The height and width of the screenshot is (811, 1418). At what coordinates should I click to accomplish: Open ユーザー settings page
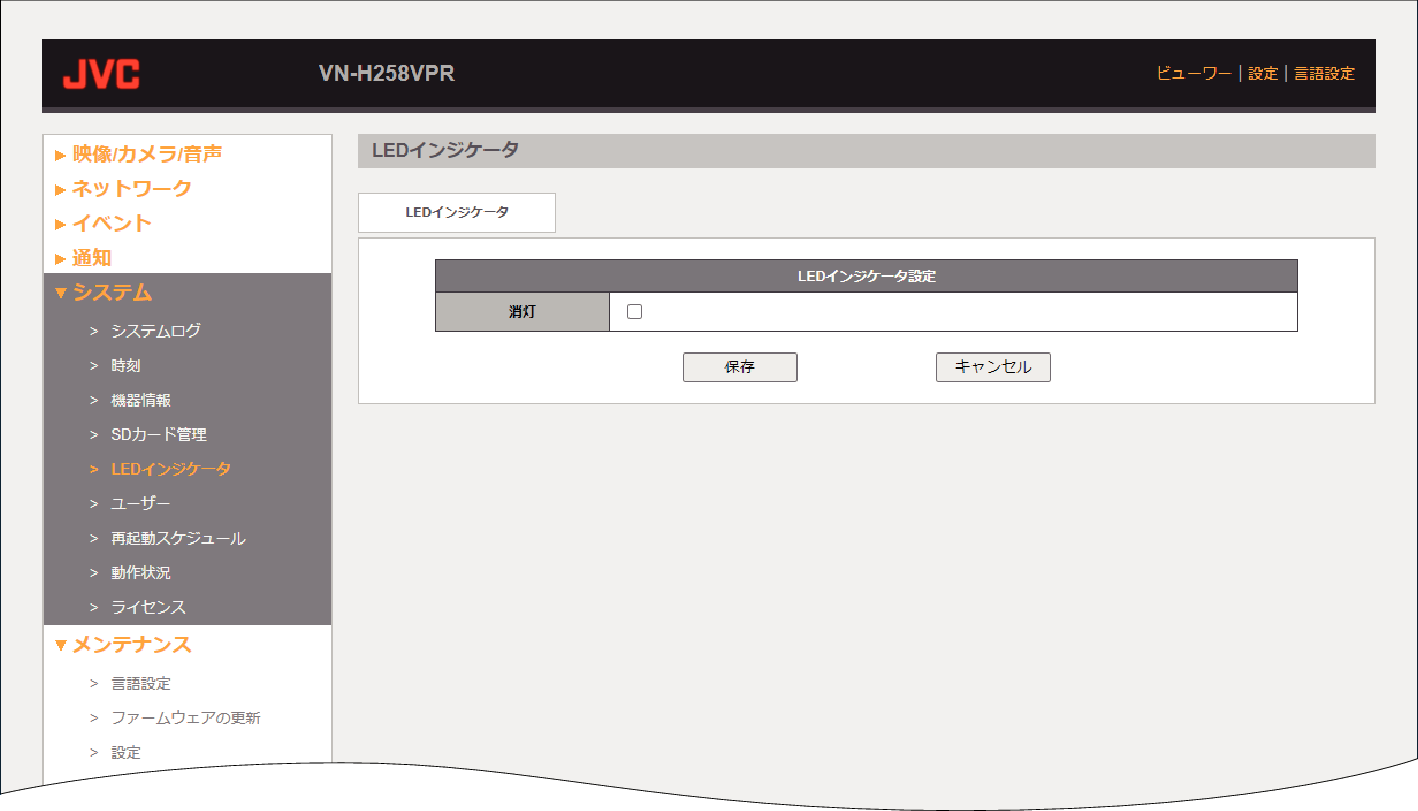point(141,504)
